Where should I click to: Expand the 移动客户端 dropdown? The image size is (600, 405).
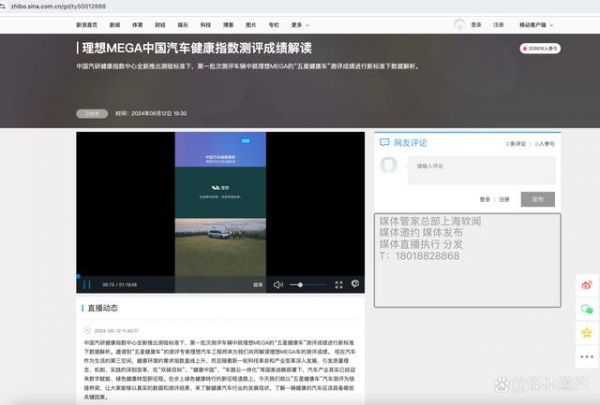point(536,25)
